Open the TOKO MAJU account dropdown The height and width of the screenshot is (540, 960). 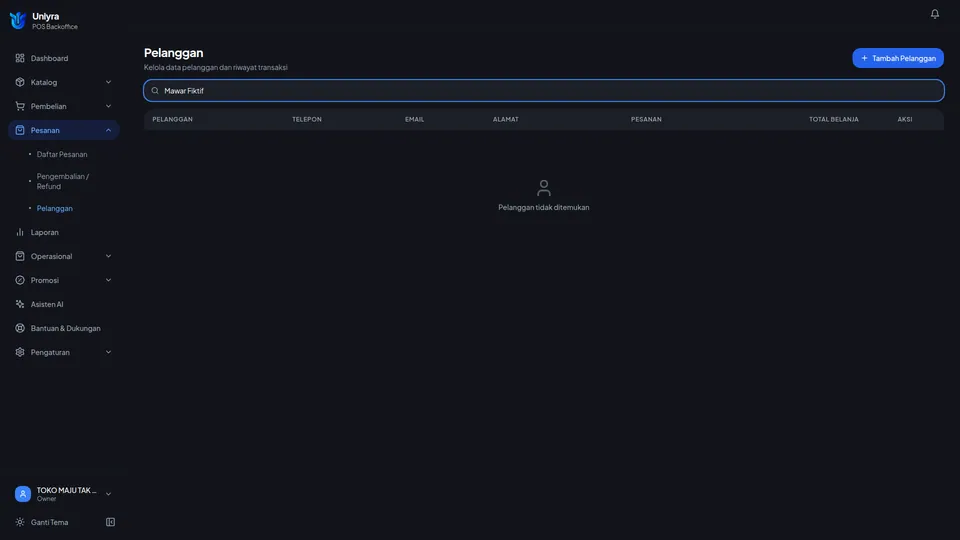(108, 494)
